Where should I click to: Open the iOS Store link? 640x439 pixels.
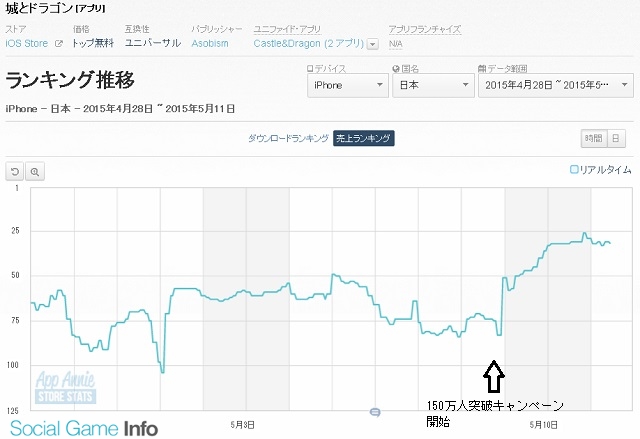(28, 44)
